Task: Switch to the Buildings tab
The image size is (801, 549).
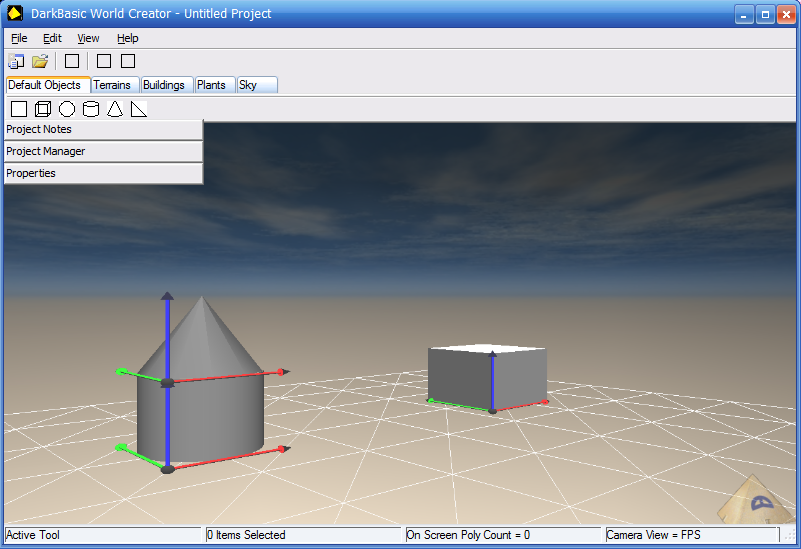Action: click(167, 85)
